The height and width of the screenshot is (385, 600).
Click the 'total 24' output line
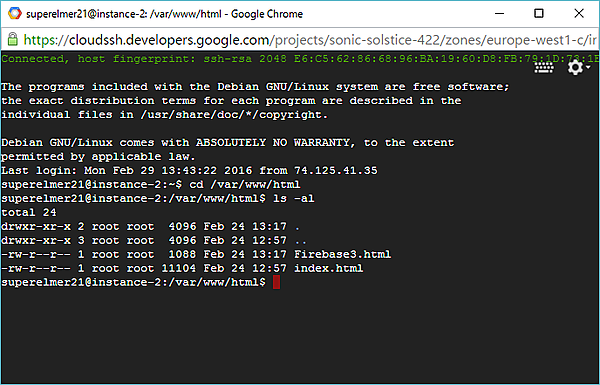pos(29,212)
